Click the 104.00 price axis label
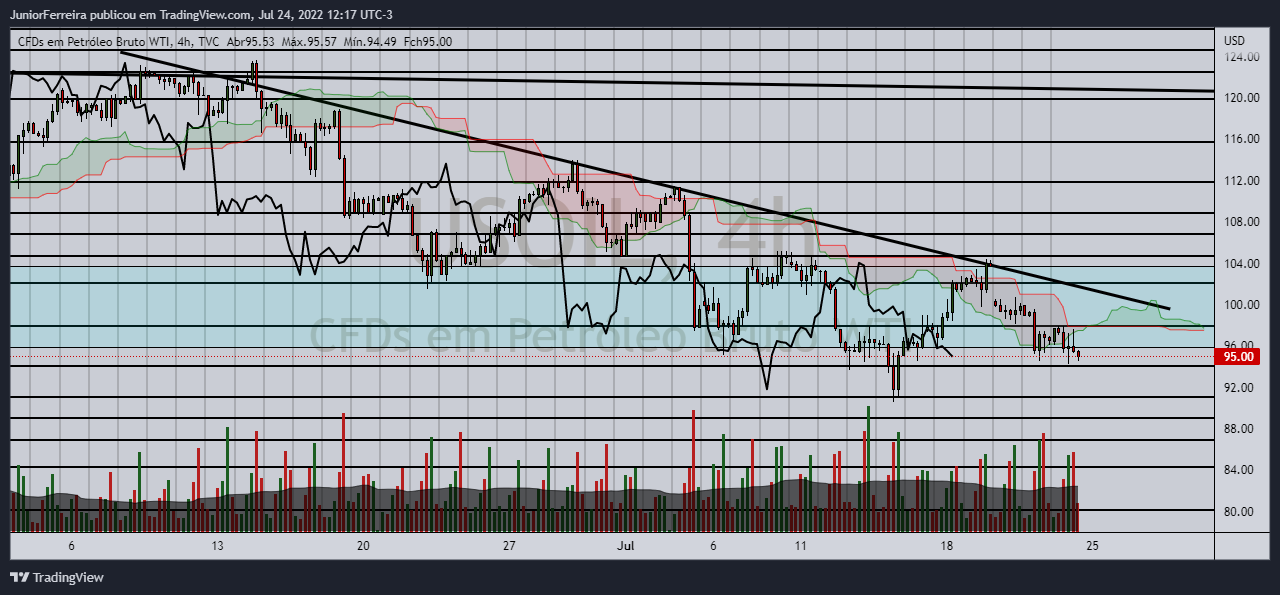The image size is (1280, 595). click(1240, 264)
